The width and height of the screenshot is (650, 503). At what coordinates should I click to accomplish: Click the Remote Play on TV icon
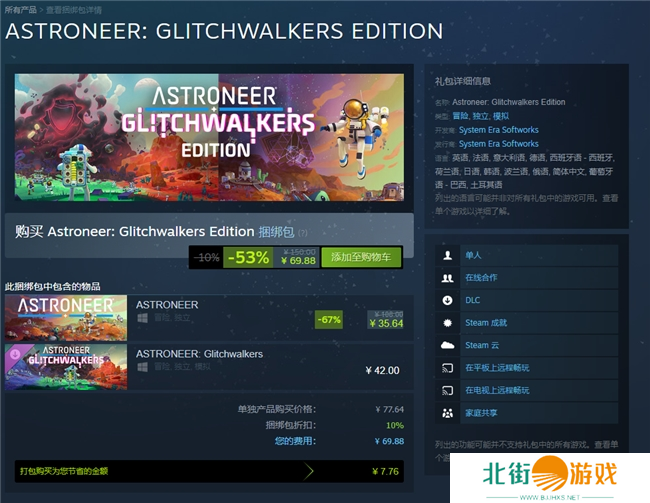coord(447,390)
